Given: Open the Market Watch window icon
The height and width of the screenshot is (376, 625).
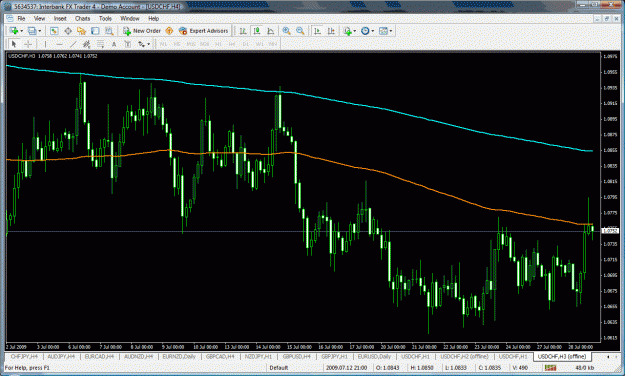Looking at the screenshot, I should [54, 31].
